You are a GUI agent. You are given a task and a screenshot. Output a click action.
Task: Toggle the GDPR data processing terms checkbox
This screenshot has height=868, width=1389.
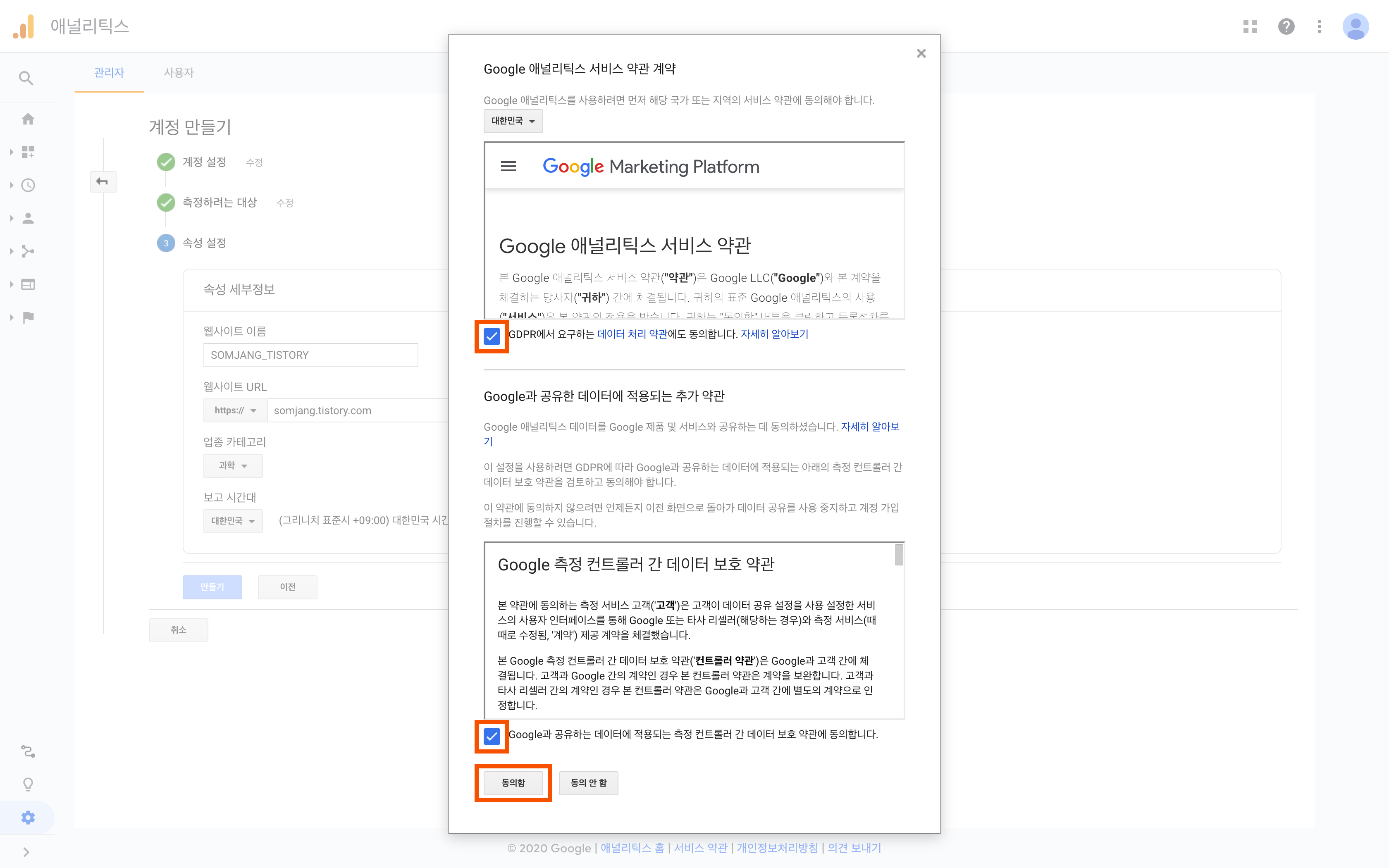492,336
